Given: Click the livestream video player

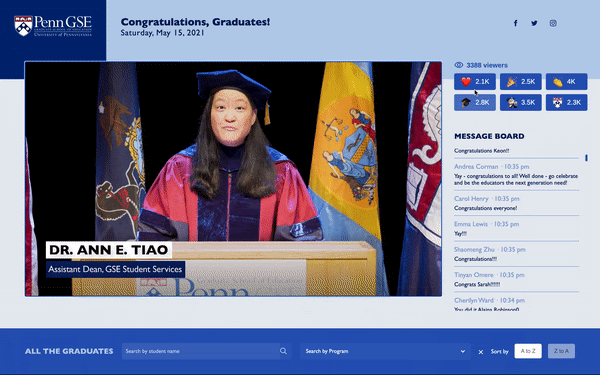Looking at the screenshot, I should tap(233, 179).
